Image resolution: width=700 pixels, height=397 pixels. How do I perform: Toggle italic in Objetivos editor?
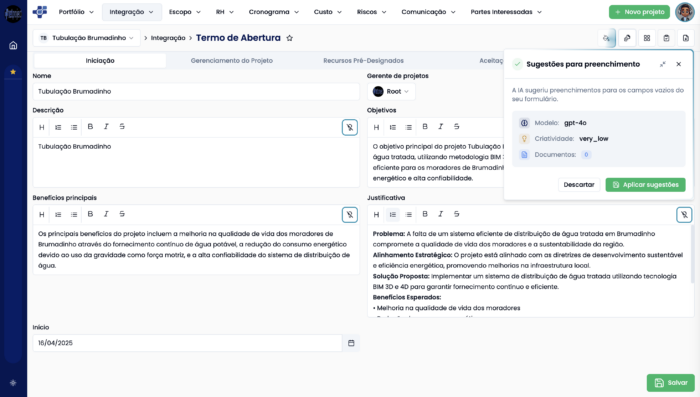[x=441, y=127]
